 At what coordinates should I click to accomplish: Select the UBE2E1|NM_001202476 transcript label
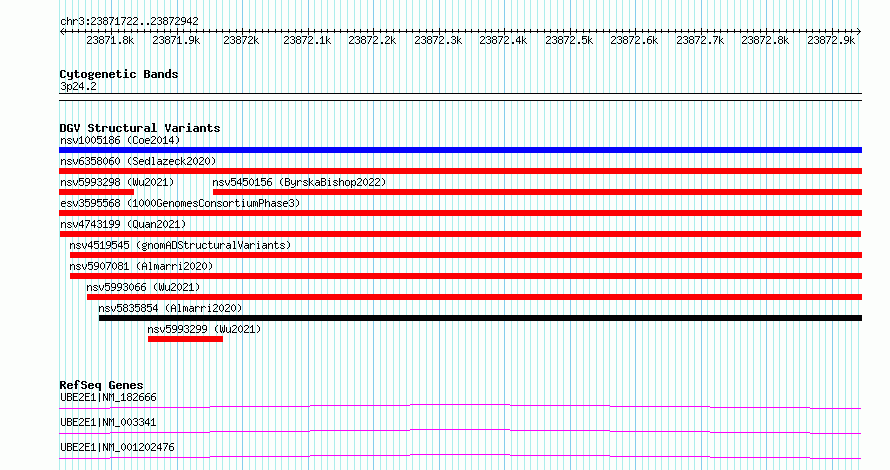117,447
